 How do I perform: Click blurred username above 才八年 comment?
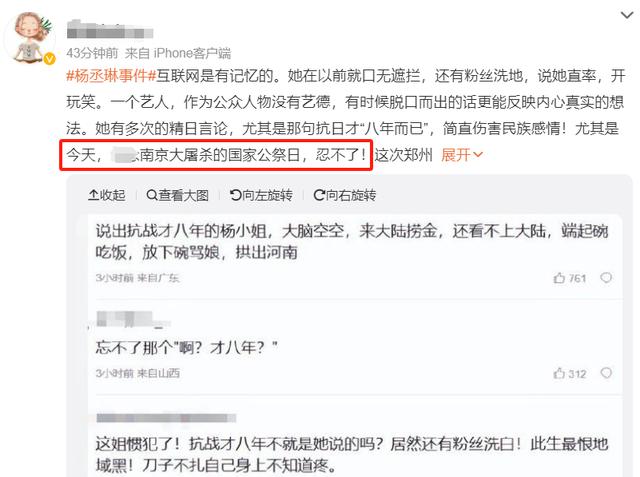(x=133, y=319)
